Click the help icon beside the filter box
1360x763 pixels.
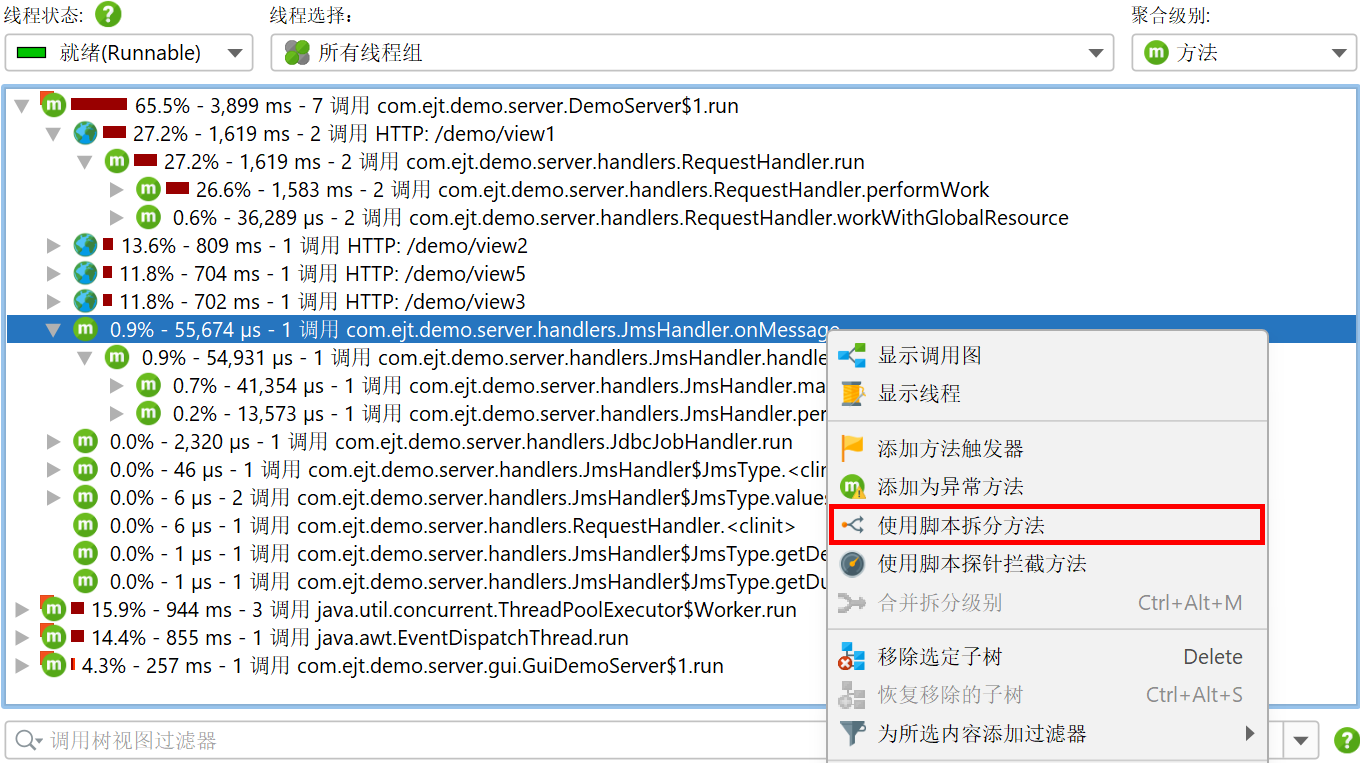click(x=1347, y=741)
